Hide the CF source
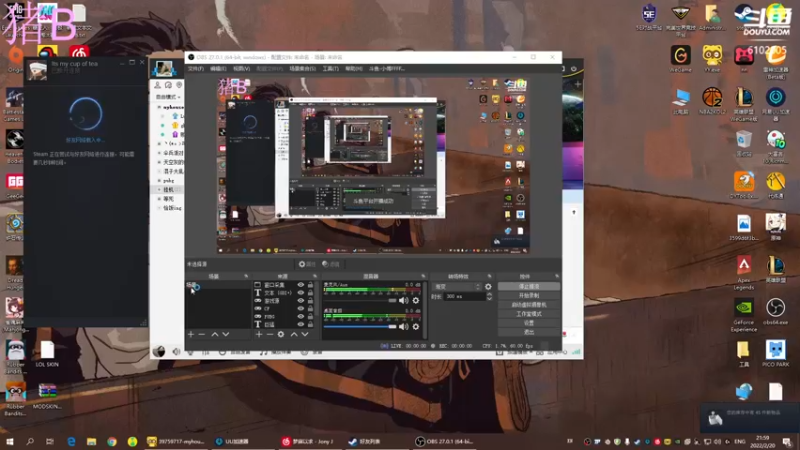 coord(301,309)
